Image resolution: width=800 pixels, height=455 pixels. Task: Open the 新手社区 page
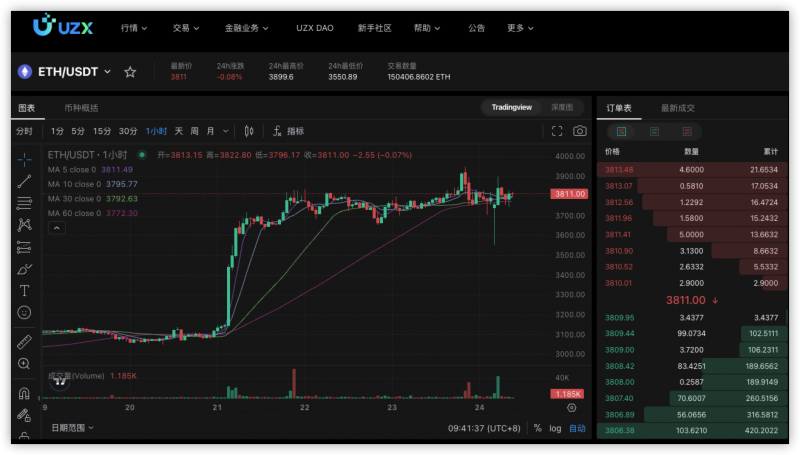coord(374,28)
